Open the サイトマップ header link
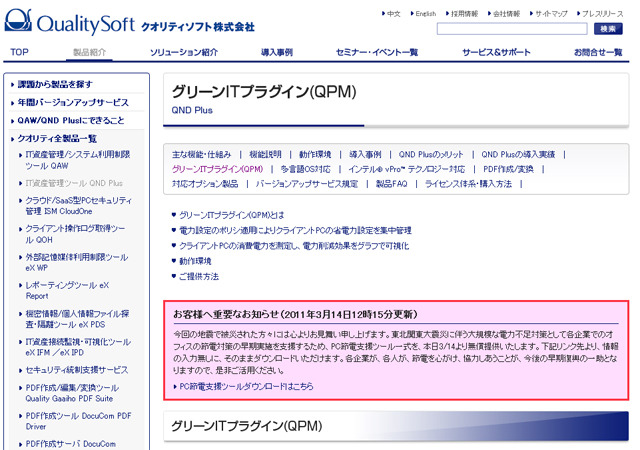 click(551, 13)
